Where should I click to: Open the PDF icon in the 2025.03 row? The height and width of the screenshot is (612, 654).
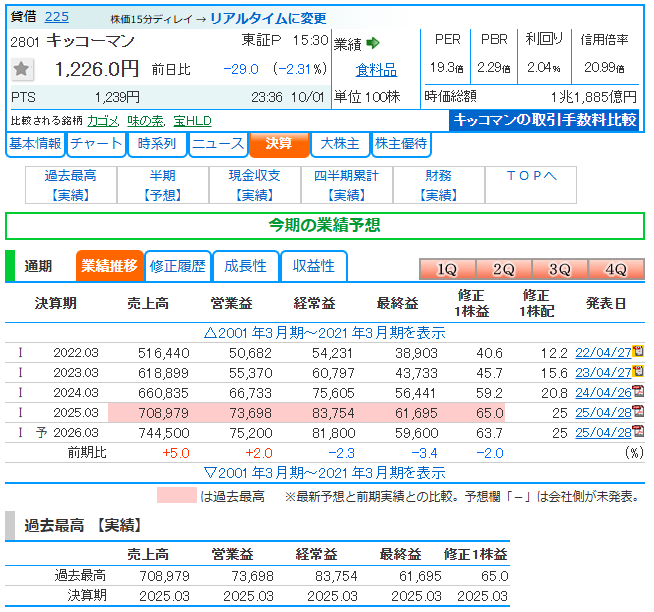(638, 412)
